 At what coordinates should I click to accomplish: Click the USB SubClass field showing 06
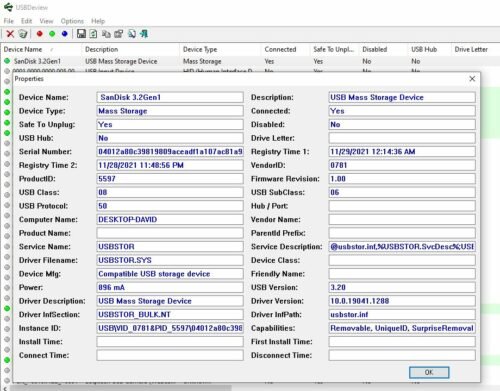[402, 192]
